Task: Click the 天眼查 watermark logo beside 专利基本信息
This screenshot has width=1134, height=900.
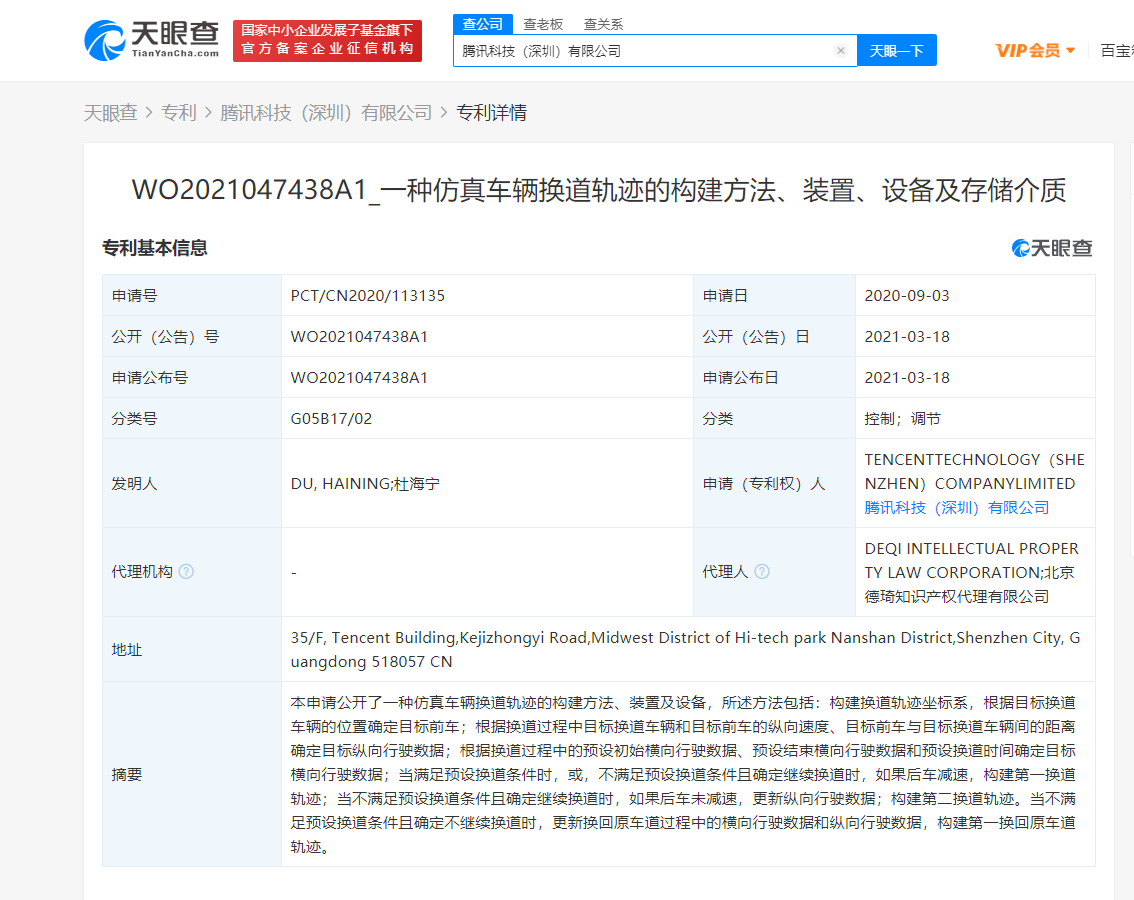Action: click(x=1052, y=248)
